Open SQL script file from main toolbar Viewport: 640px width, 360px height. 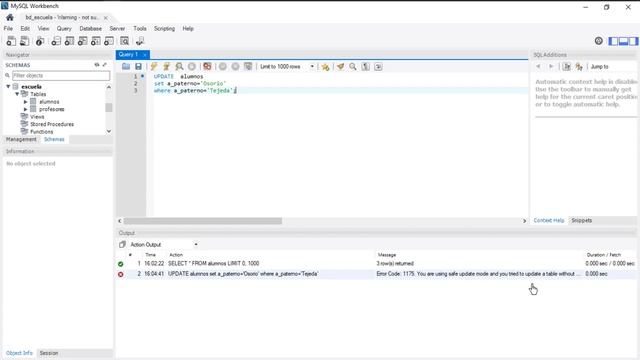pyautogui.click(x=24, y=41)
